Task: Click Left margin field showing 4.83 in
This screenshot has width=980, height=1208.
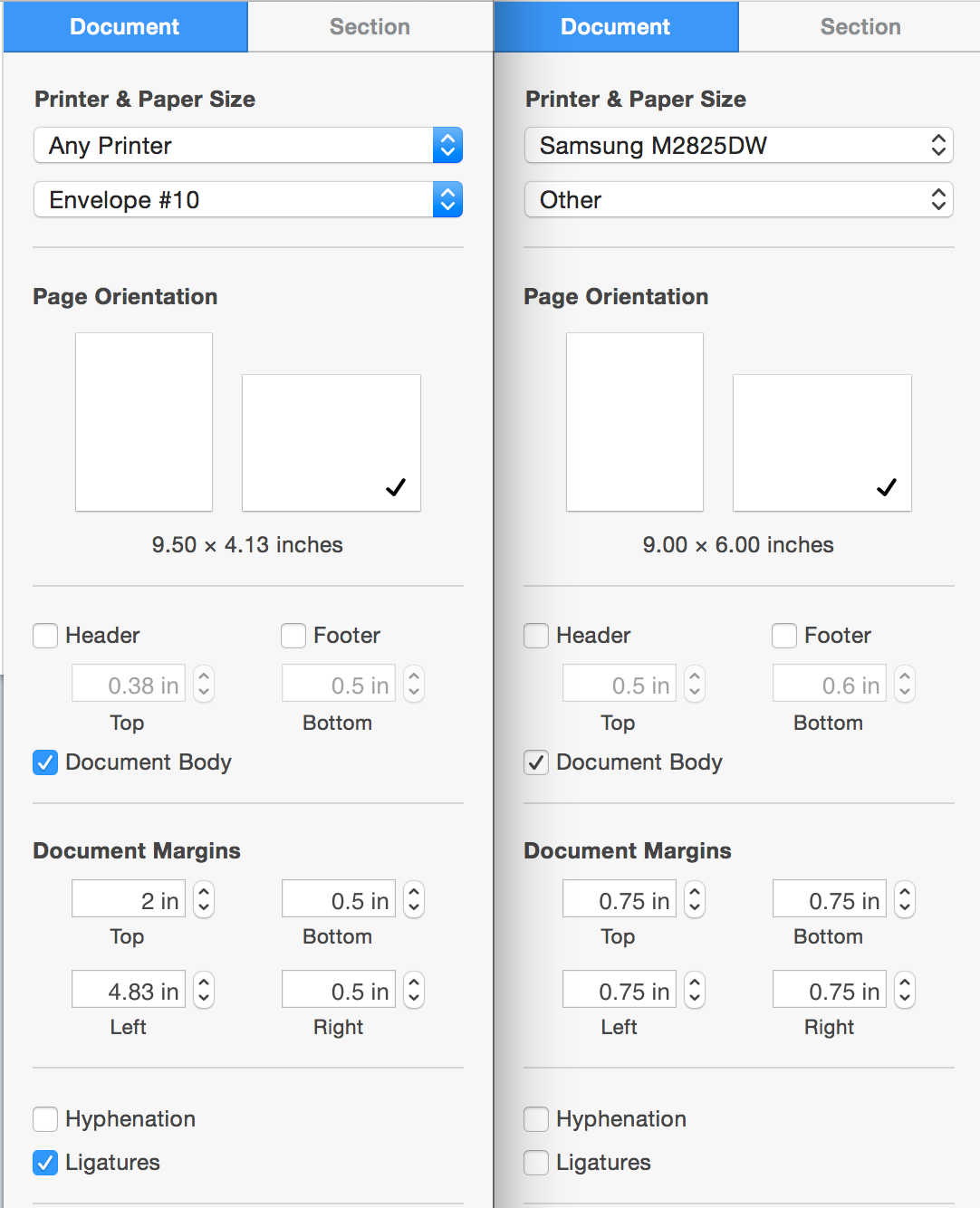Action: click(129, 990)
